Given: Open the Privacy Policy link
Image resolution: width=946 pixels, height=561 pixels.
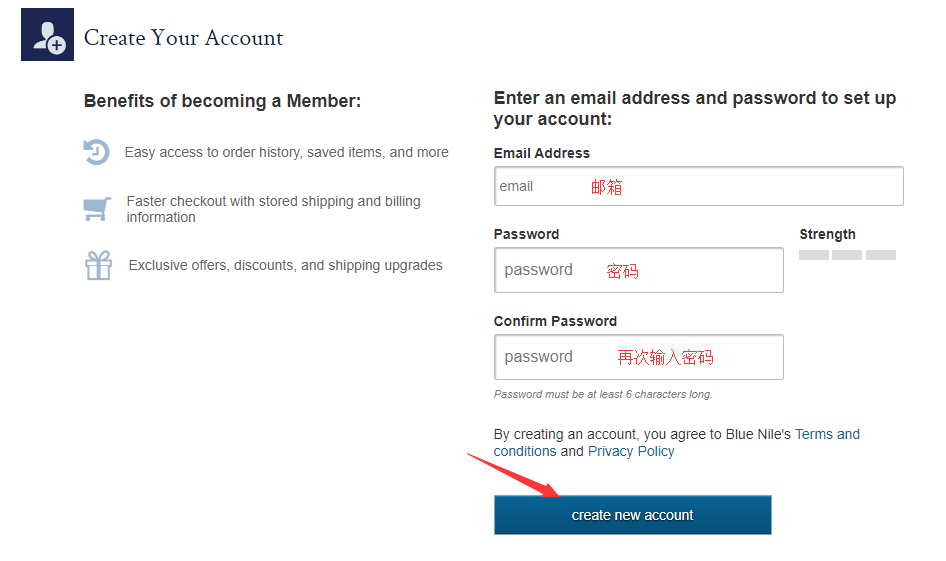Looking at the screenshot, I should 631,451.
